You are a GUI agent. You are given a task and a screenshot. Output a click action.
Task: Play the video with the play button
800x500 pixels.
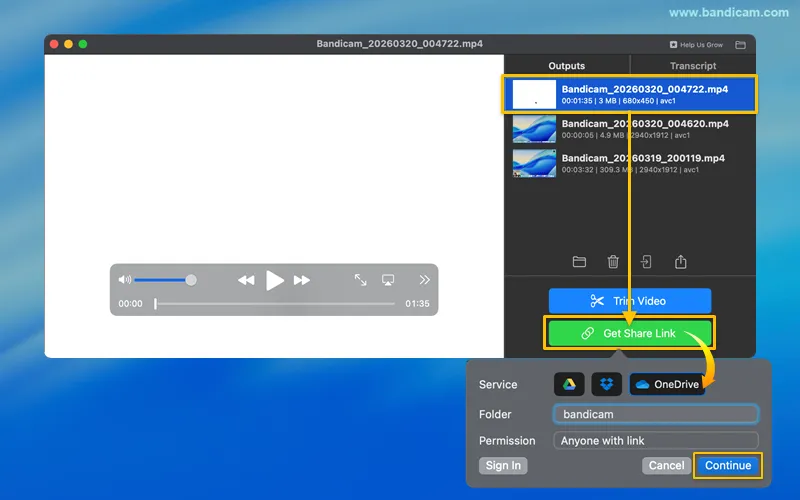(x=274, y=280)
